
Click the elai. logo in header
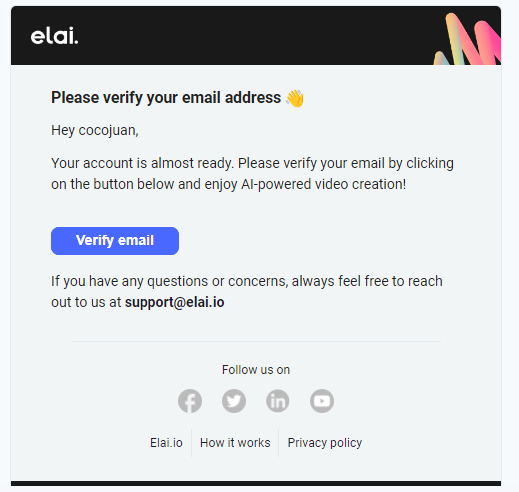coord(54,36)
